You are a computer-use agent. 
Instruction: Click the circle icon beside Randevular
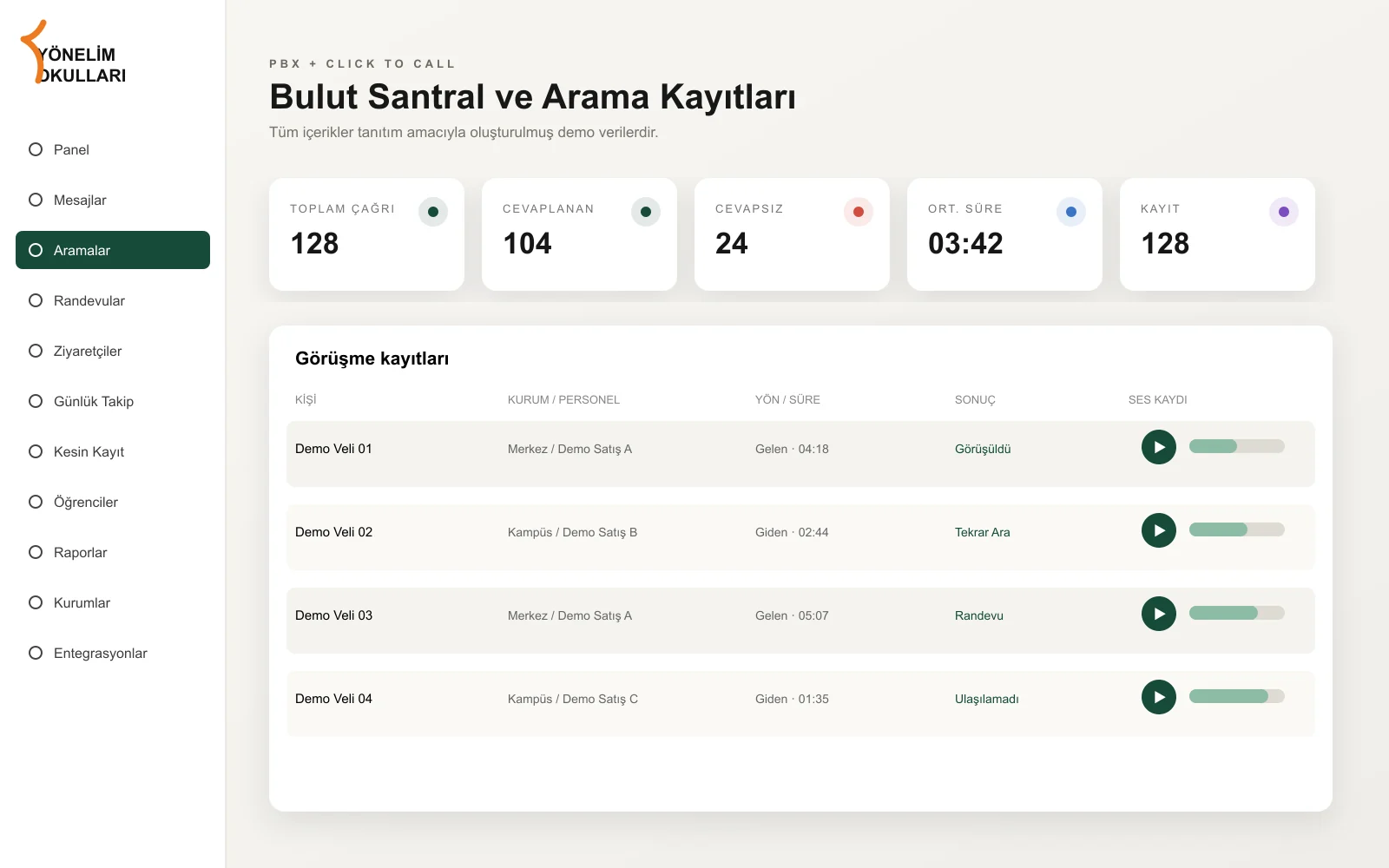[x=36, y=300]
